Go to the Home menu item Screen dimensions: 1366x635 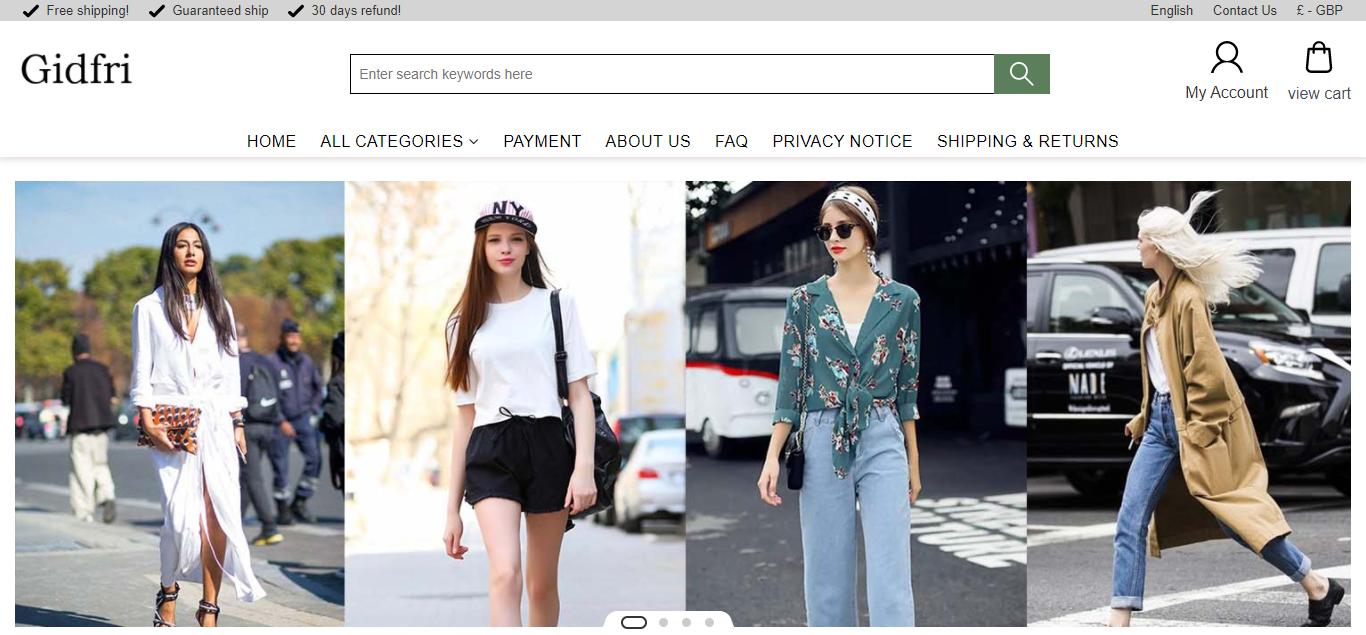coord(271,141)
